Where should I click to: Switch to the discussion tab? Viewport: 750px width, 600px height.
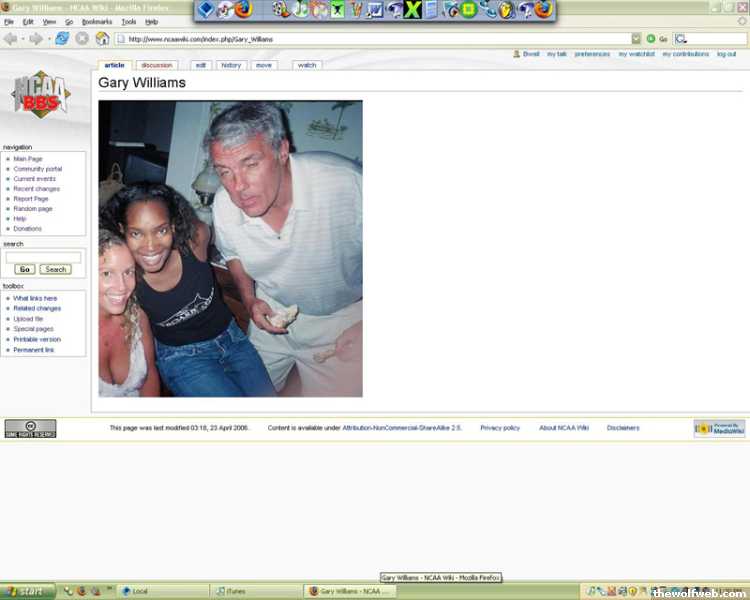click(x=156, y=65)
